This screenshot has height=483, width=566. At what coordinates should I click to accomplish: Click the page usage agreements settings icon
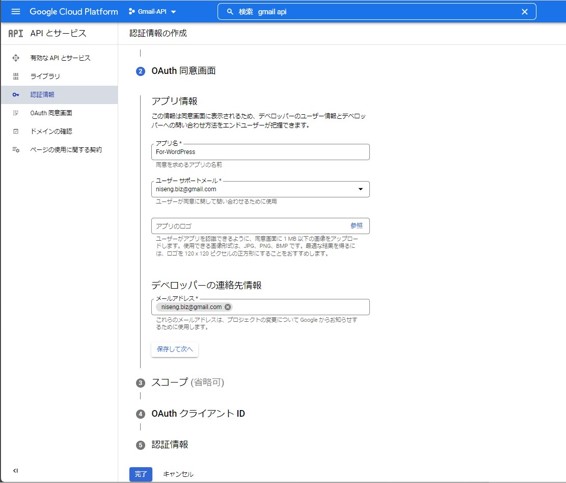[x=16, y=149]
